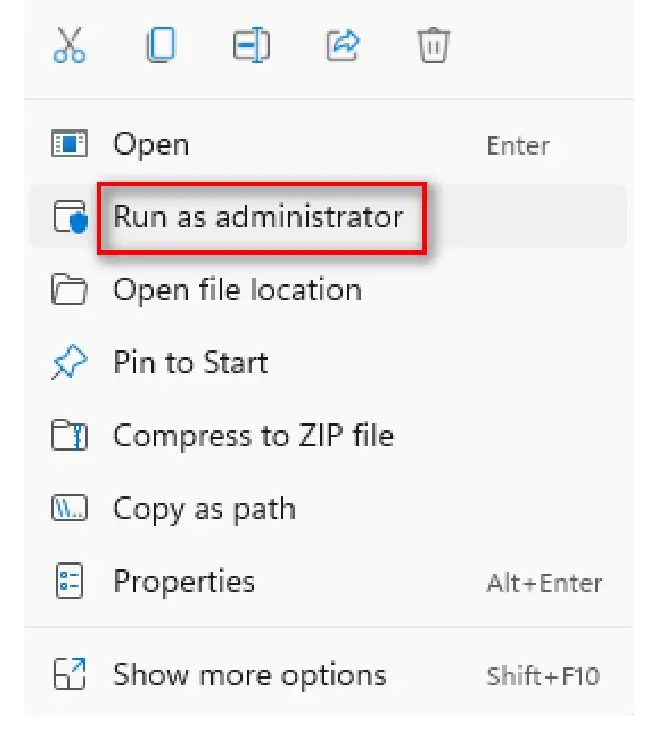Click the Rename icon in top row

(251, 46)
